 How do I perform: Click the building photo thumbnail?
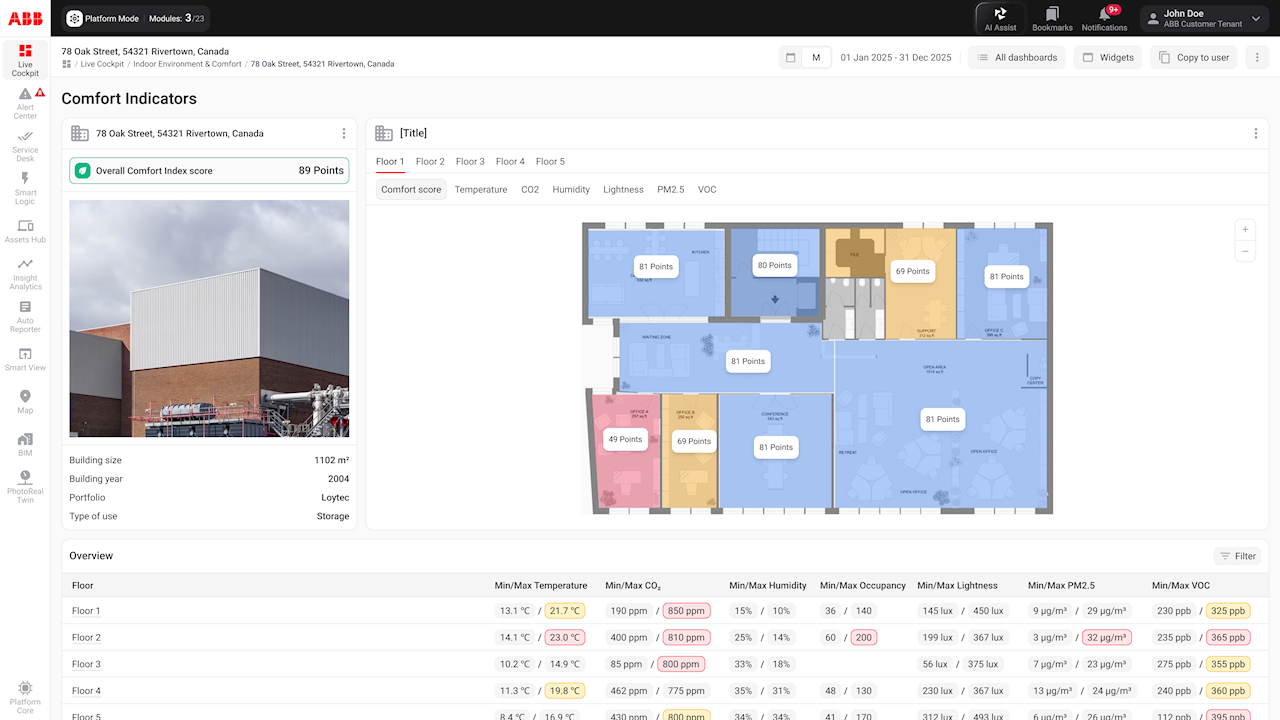(209, 318)
